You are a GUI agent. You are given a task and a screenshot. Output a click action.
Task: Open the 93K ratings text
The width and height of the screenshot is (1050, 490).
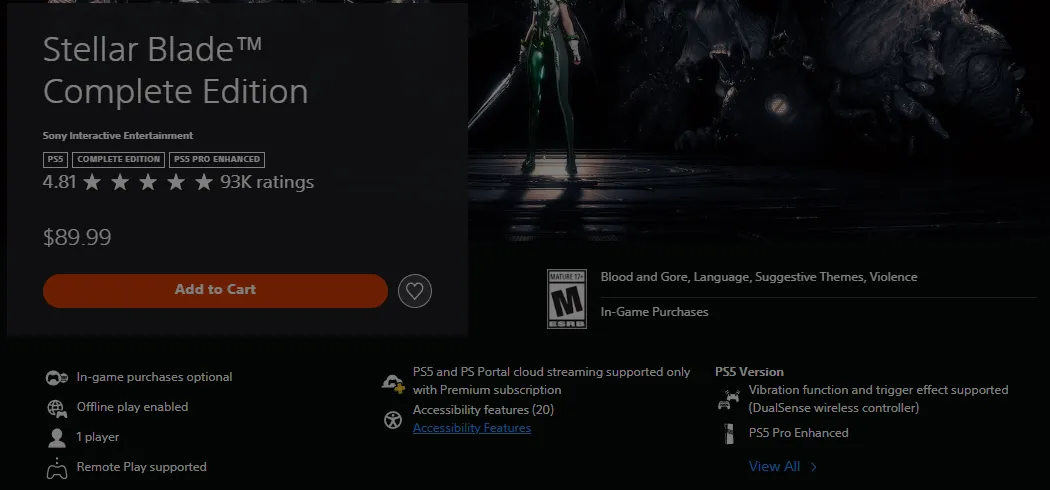[267, 182]
